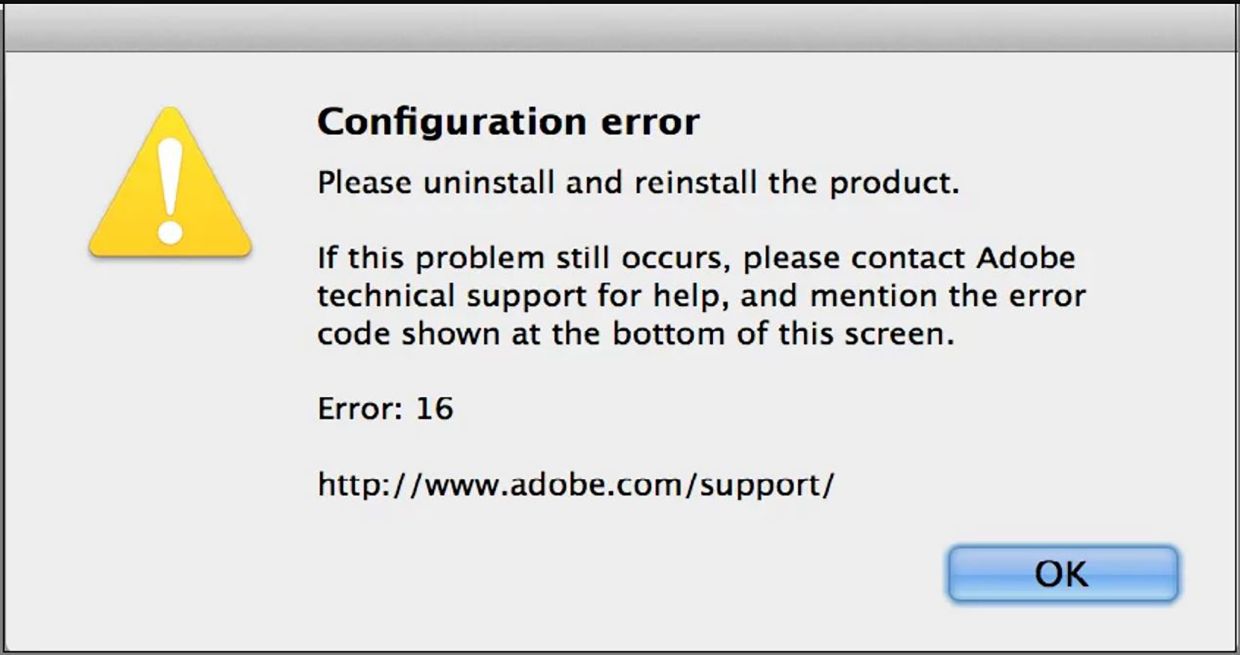Image resolution: width=1240 pixels, height=655 pixels.
Task: Click the OK button
Action: click(x=1063, y=574)
